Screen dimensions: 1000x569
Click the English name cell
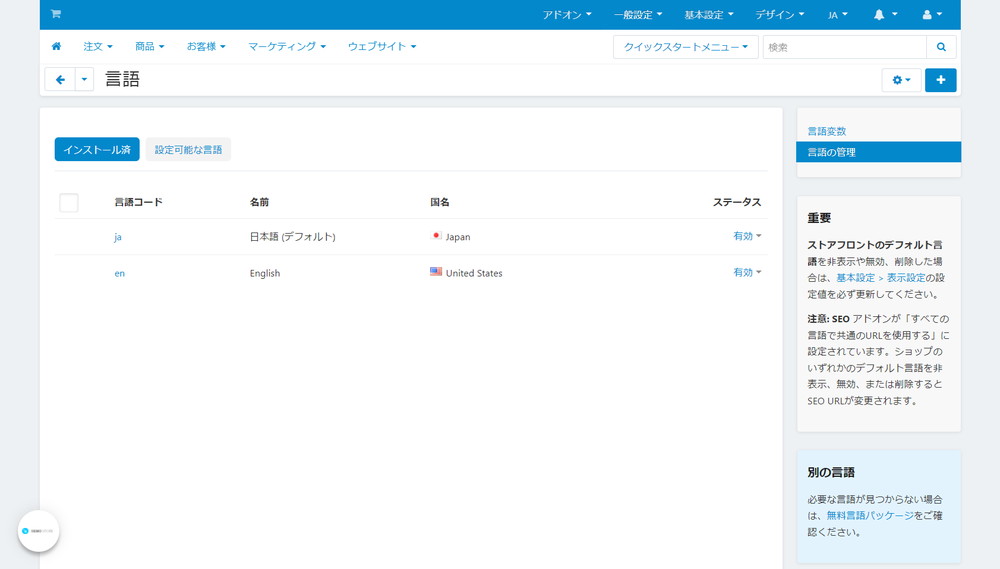point(265,273)
